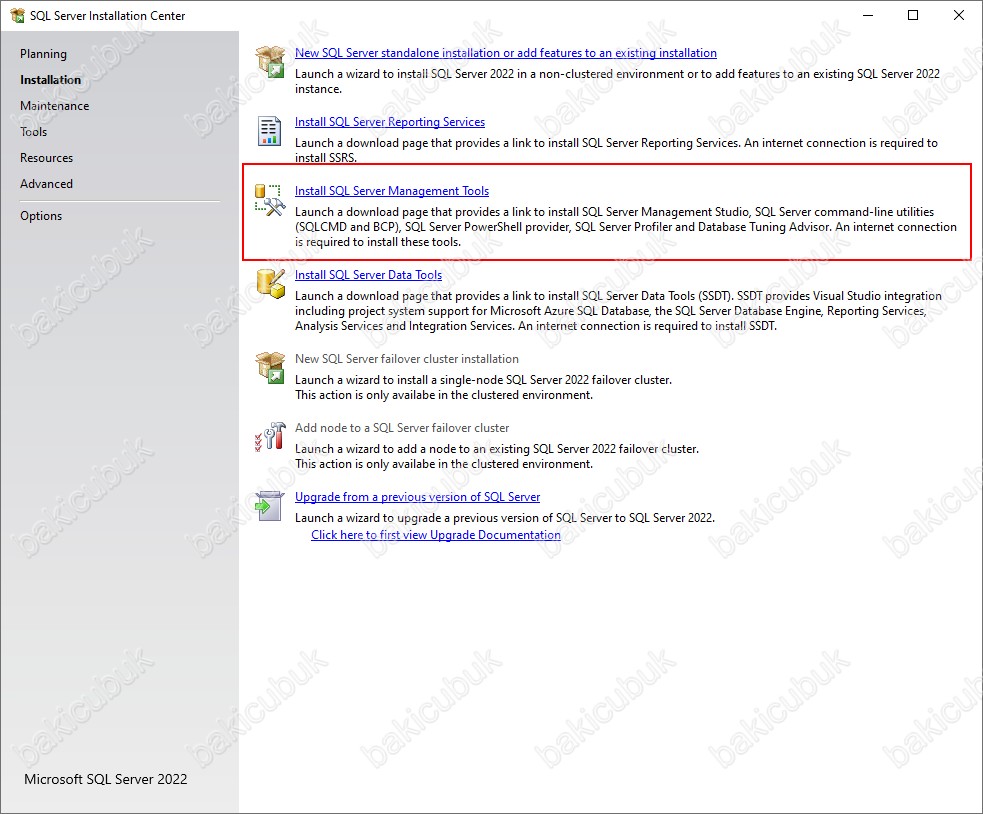Open the Tools section
The width and height of the screenshot is (983, 814).
(x=33, y=132)
